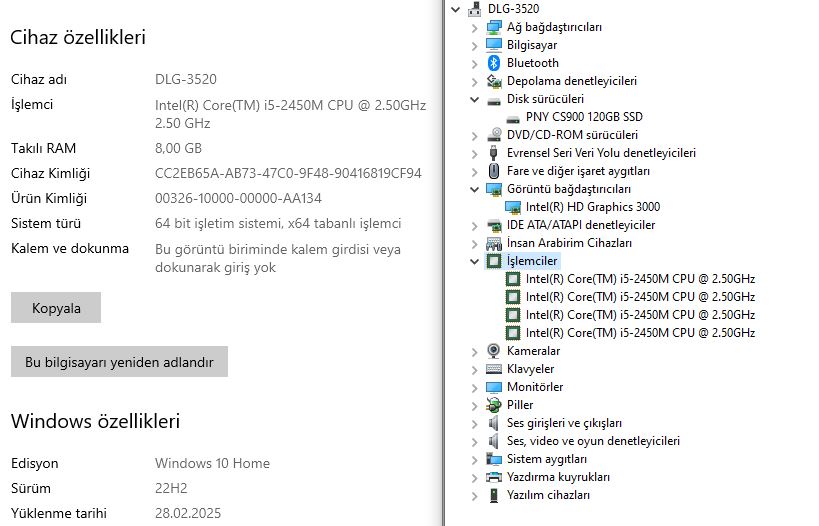The width and height of the screenshot is (819, 526).
Task: Select the DVD/CD-ROM sürücüleri label
Action: (x=572, y=135)
